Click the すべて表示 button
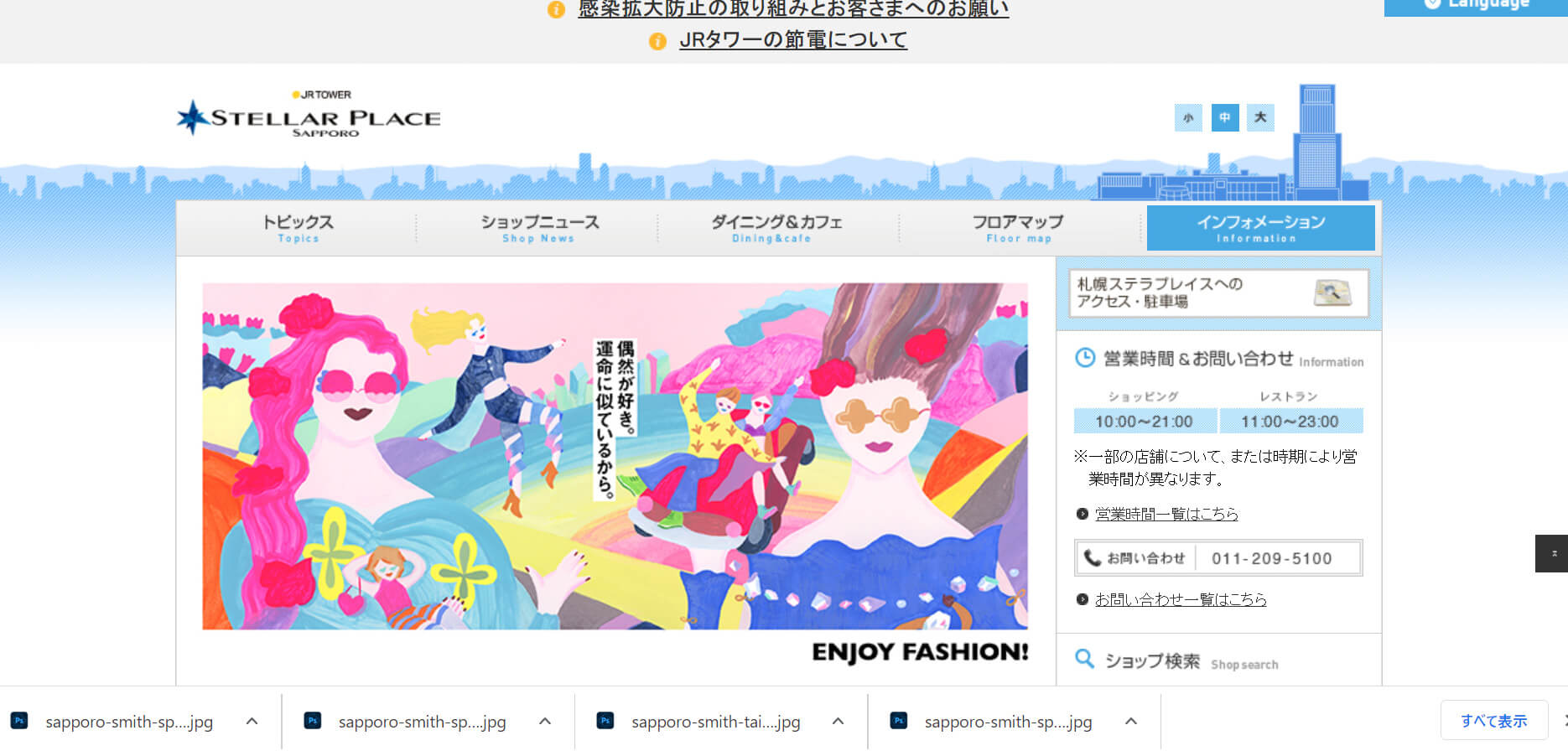 coord(1493,720)
